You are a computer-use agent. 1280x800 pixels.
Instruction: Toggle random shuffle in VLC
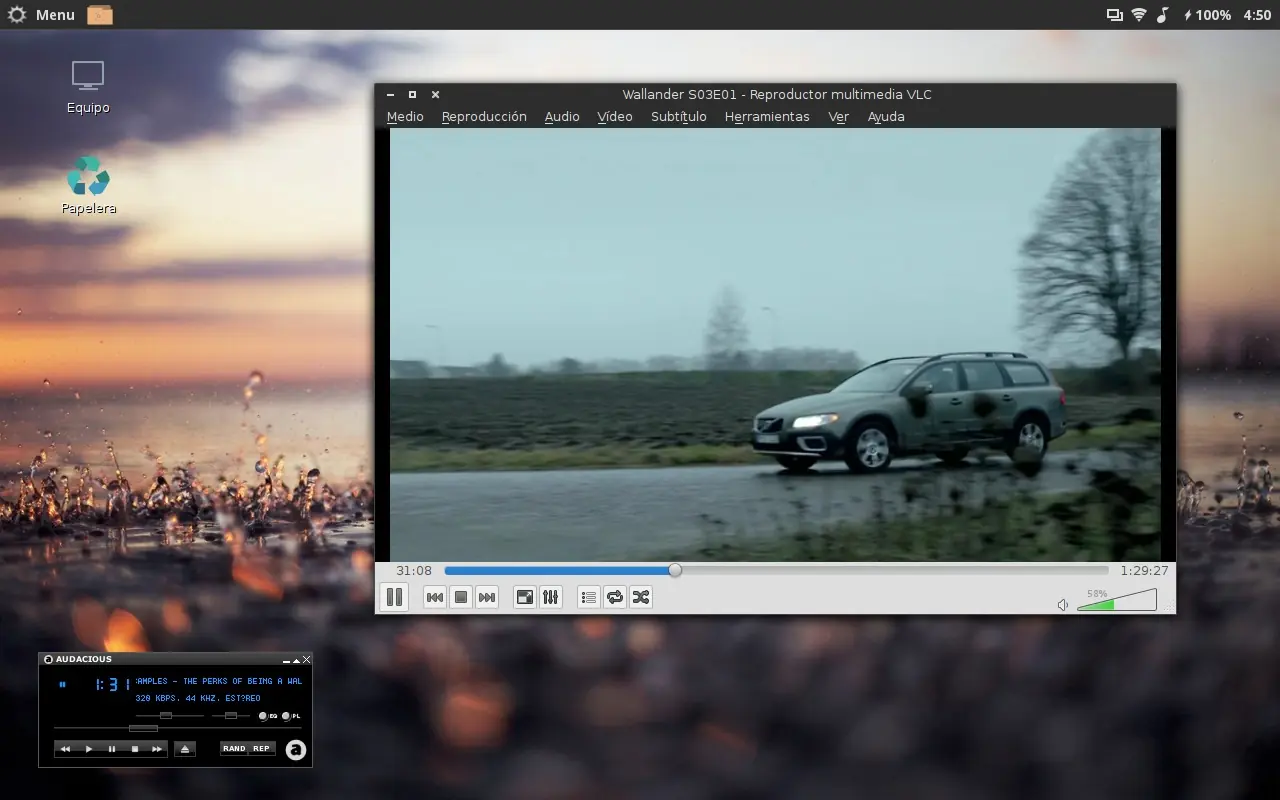pos(641,598)
